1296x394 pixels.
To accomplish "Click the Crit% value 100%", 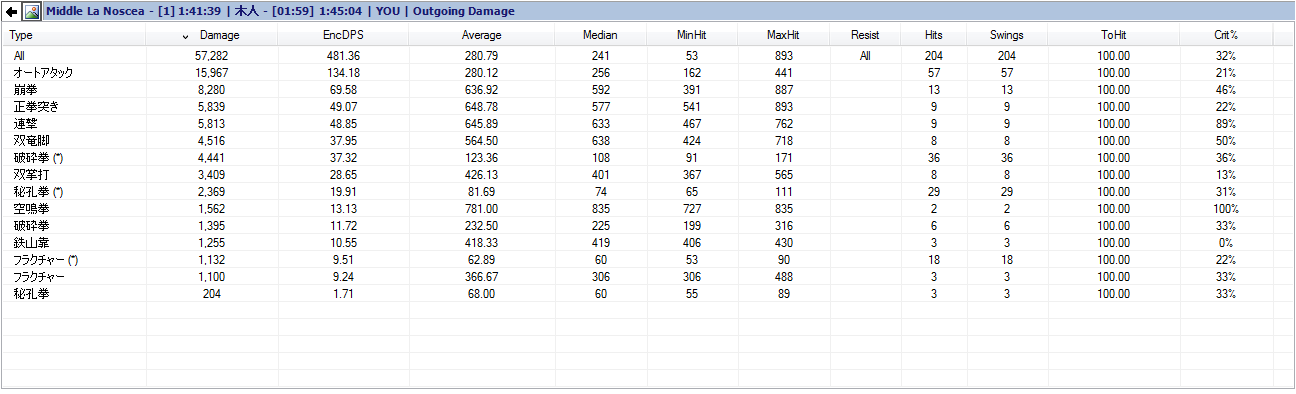I will 1226,209.
